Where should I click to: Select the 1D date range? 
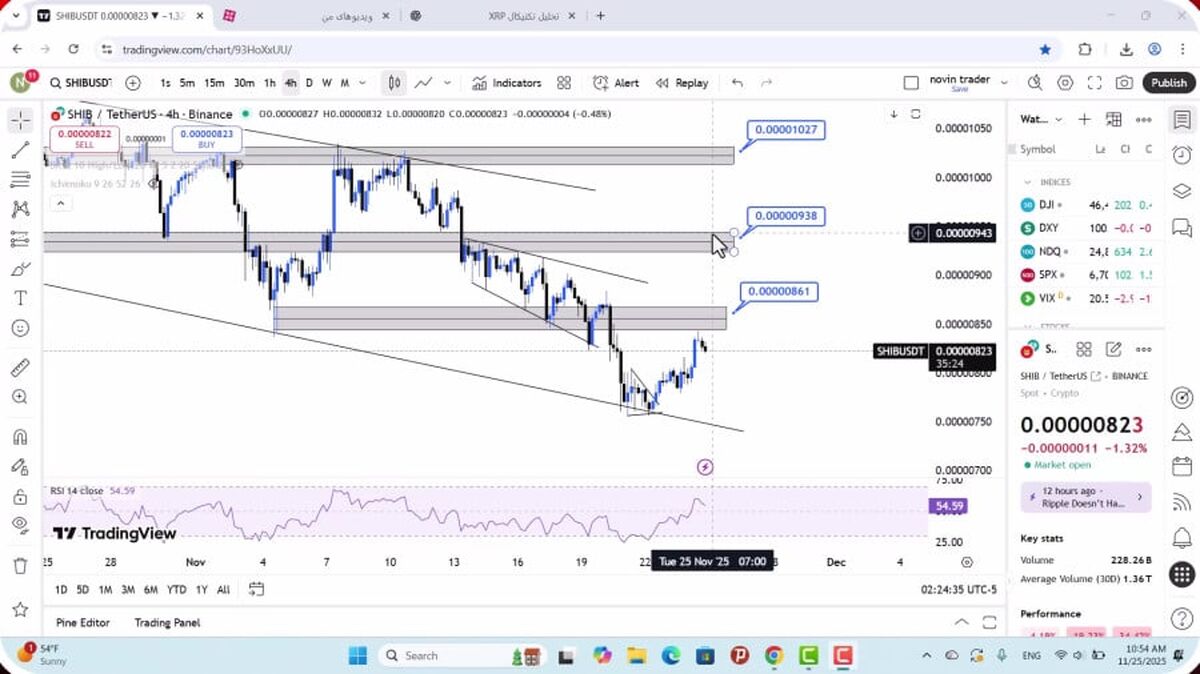coord(61,589)
